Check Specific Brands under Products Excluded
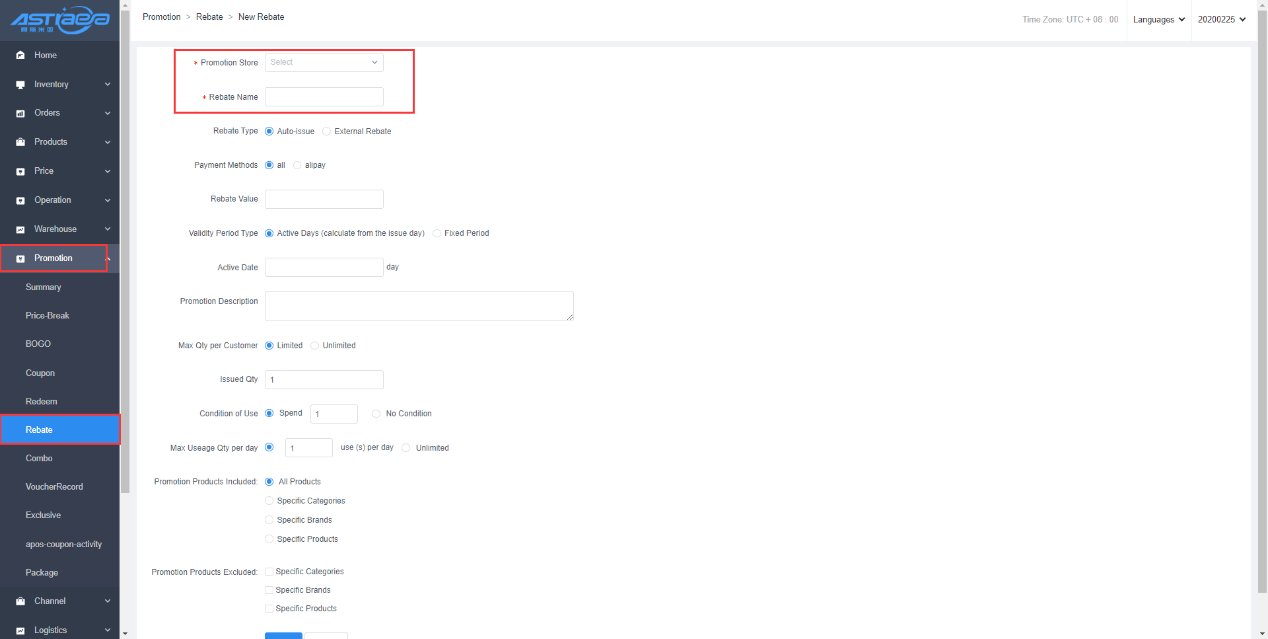 coord(268,590)
